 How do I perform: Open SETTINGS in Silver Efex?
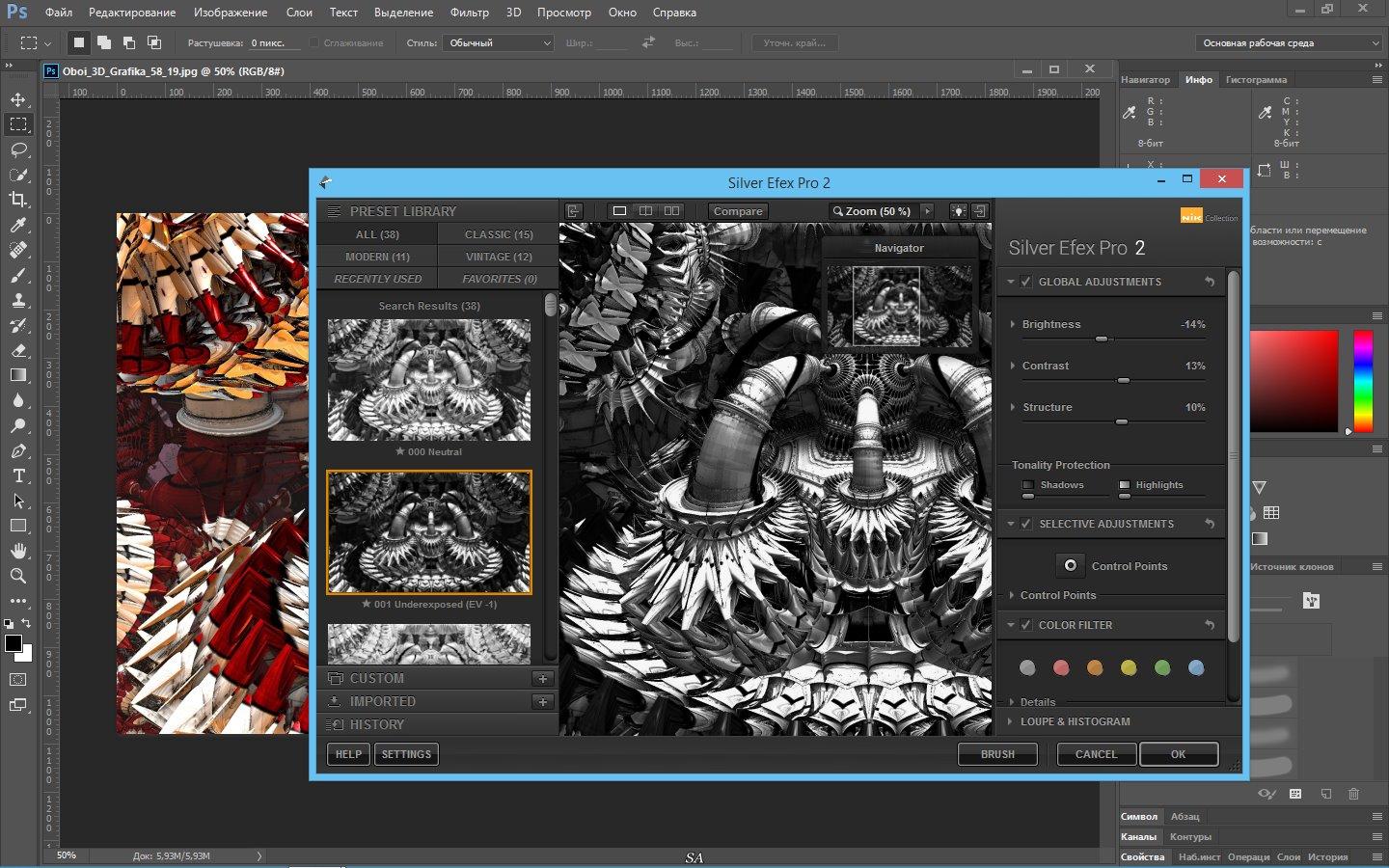tap(406, 754)
